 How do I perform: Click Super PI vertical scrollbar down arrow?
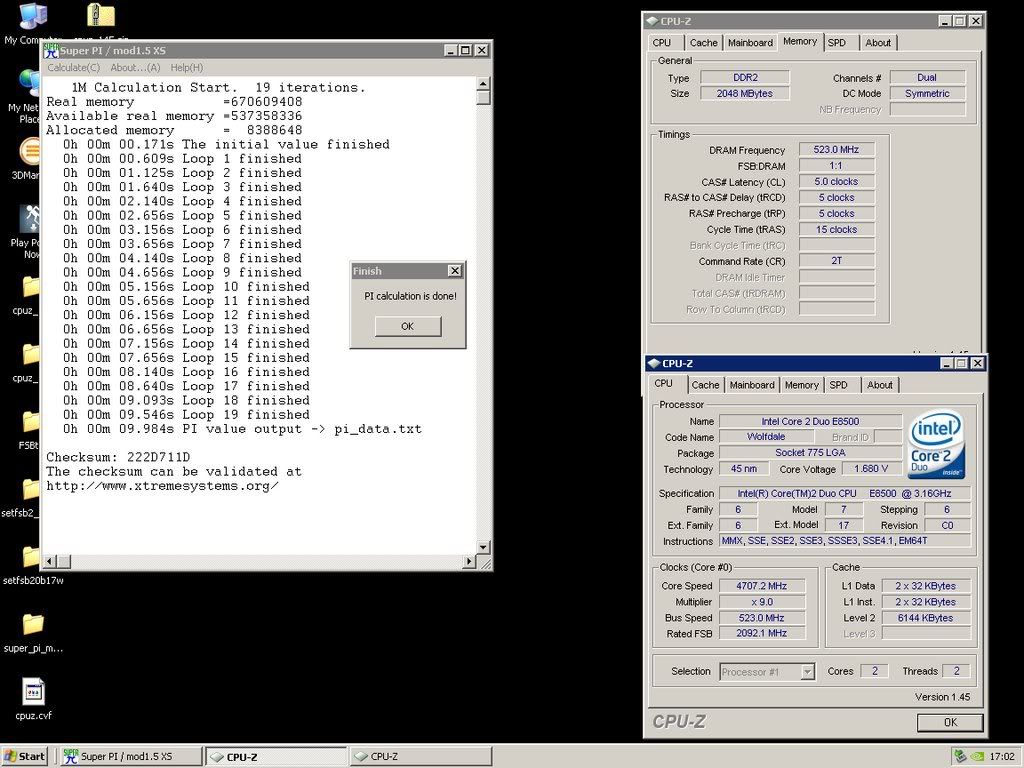pos(483,547)
